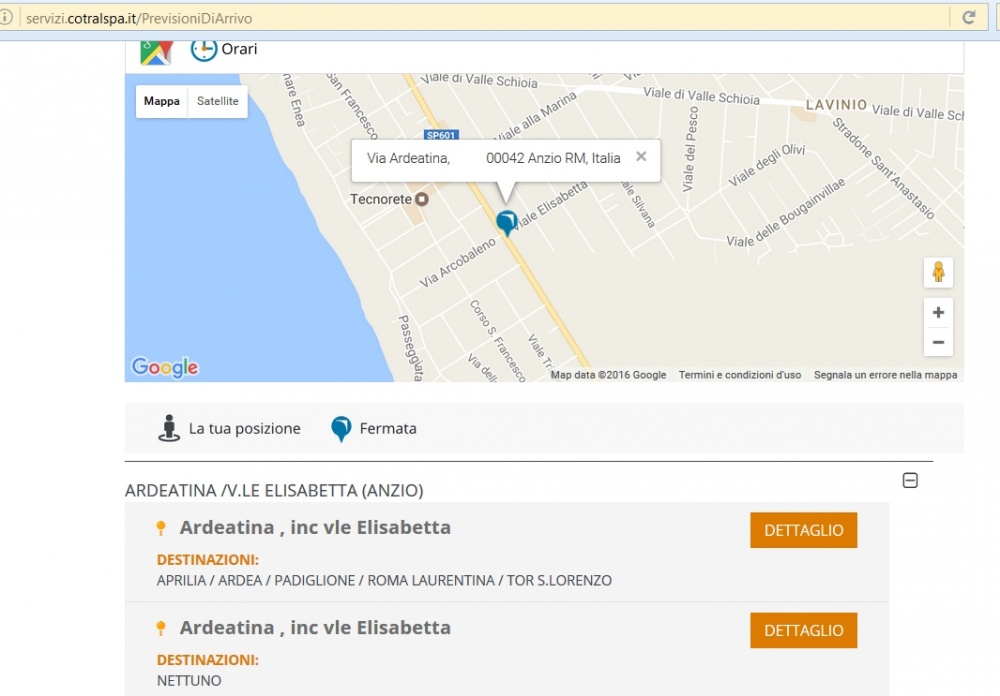Image resolution: width=1000 pixels, height=696 pixels.
Task: Click Map data ©2016 Google text
Action: pyautogui.click(x=608, y=375)
